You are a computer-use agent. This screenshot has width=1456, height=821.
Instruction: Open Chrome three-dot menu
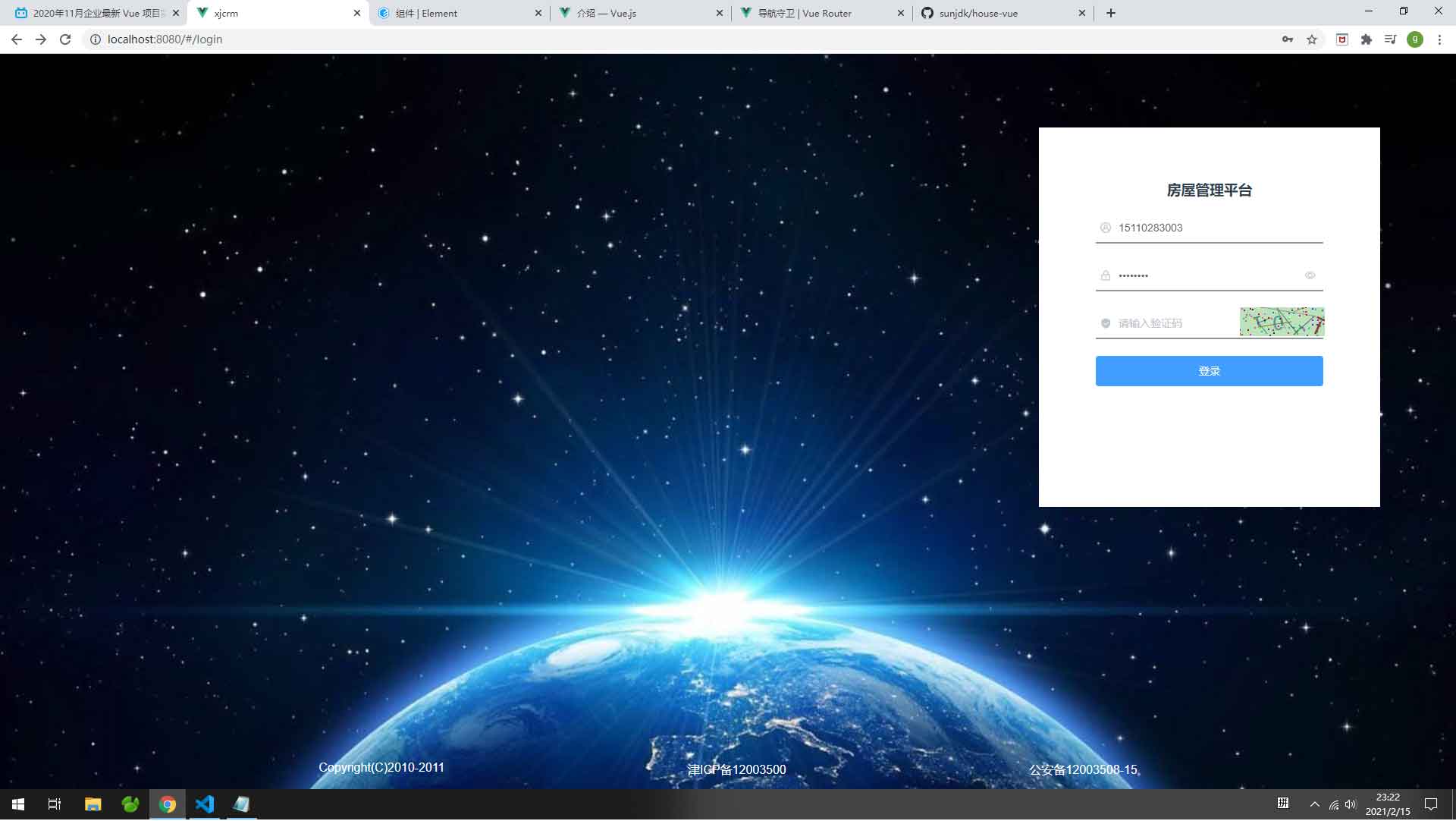pyautogui.click(x=1439, y=39)
